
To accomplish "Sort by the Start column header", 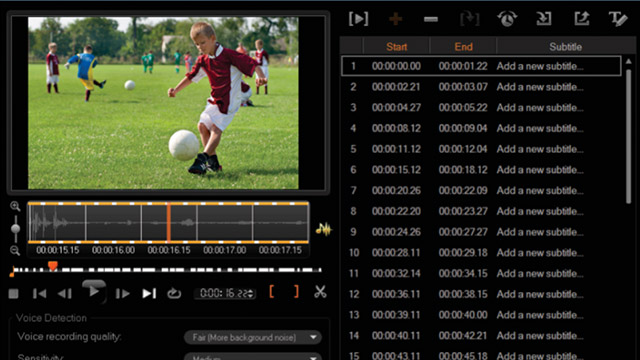I will 396,47.
